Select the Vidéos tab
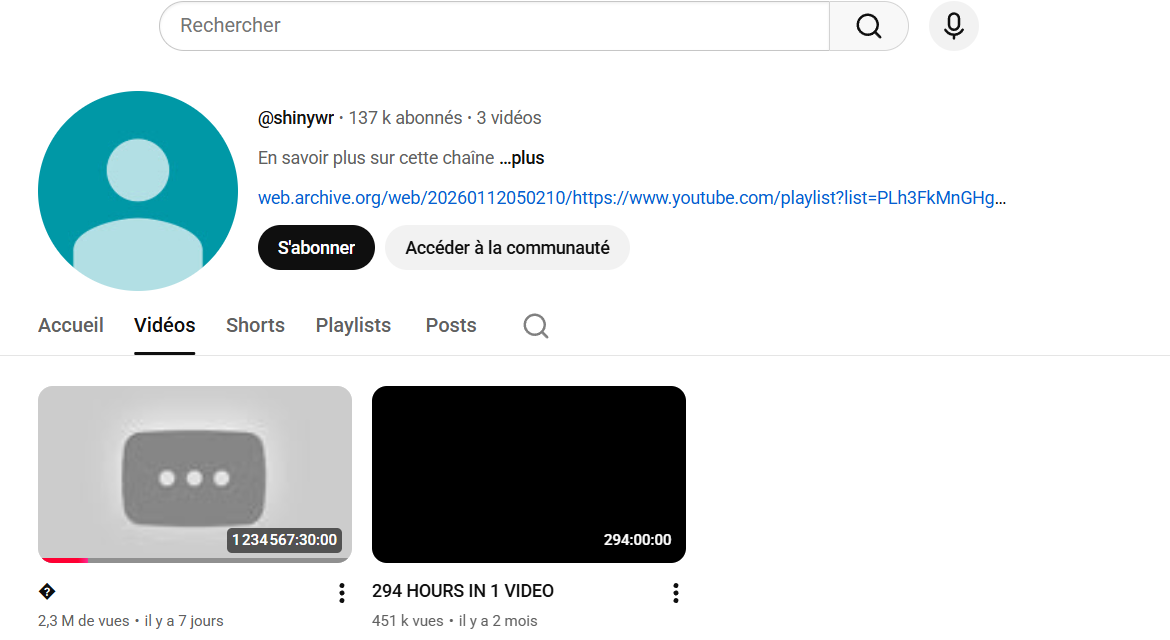The image size is (1170, 640). tap(165, 325)
